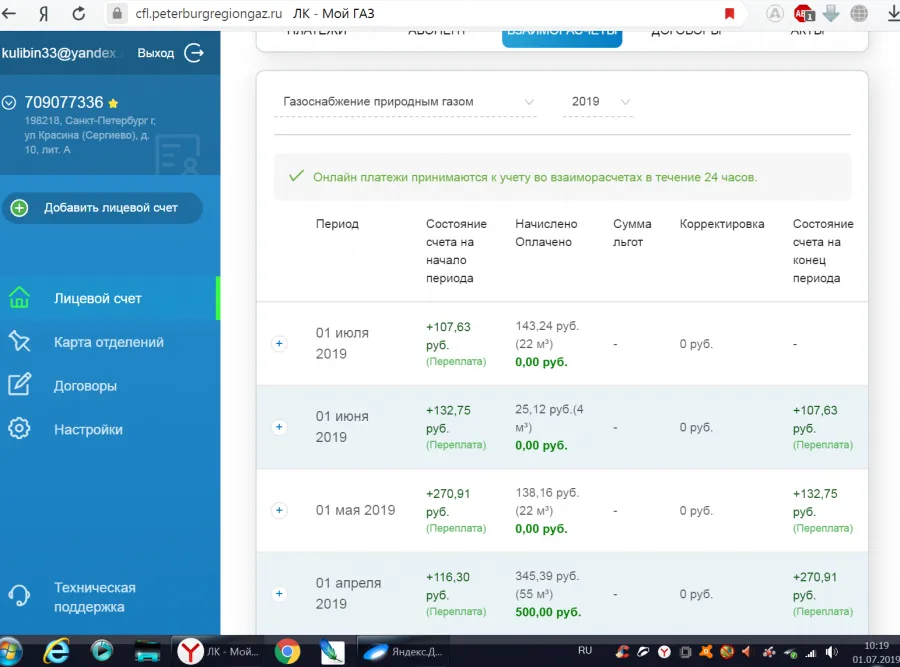
Task: Open Договоры in sidebar
Action: 109,386
